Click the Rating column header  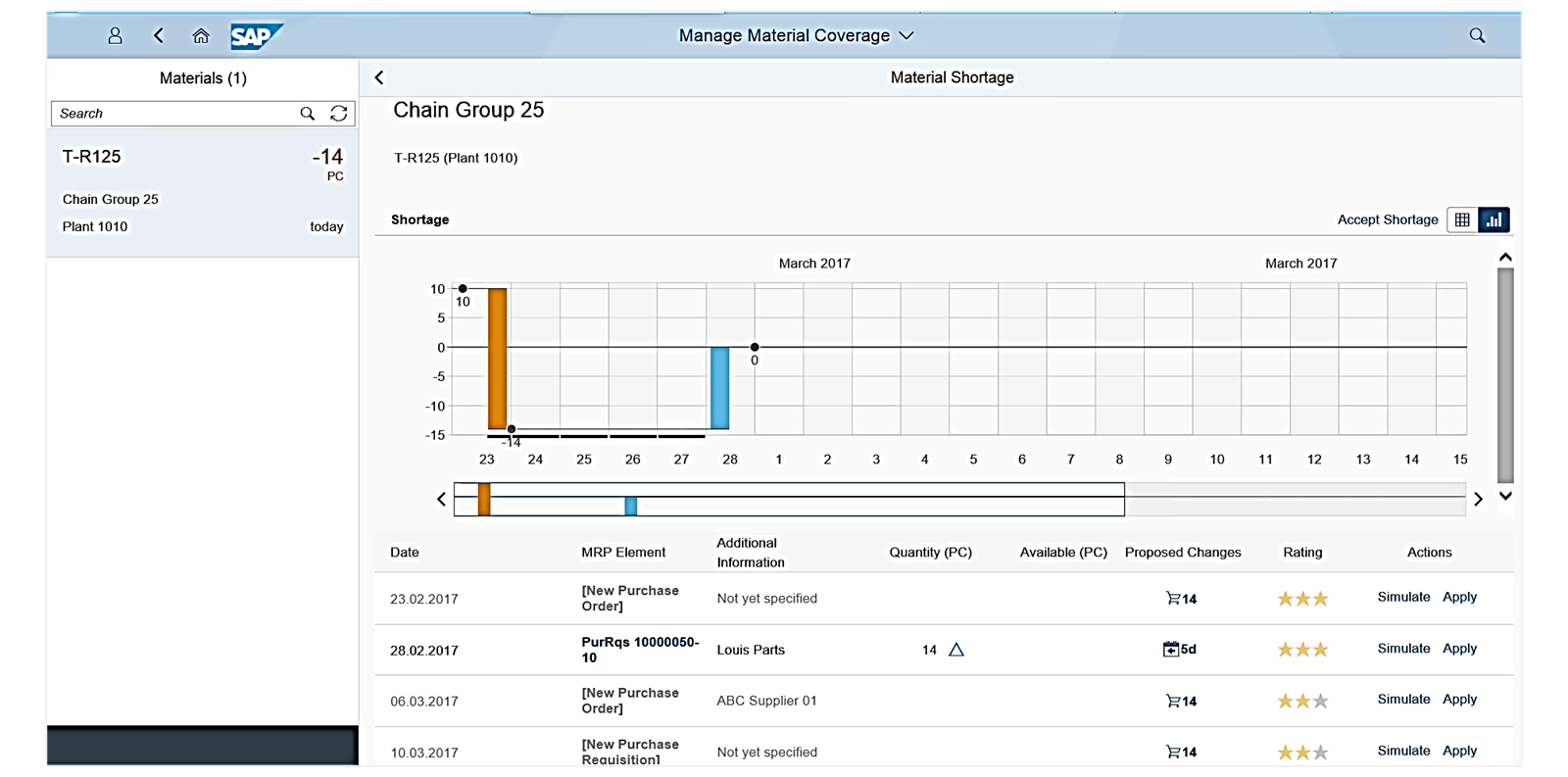tap(1302, 553)
